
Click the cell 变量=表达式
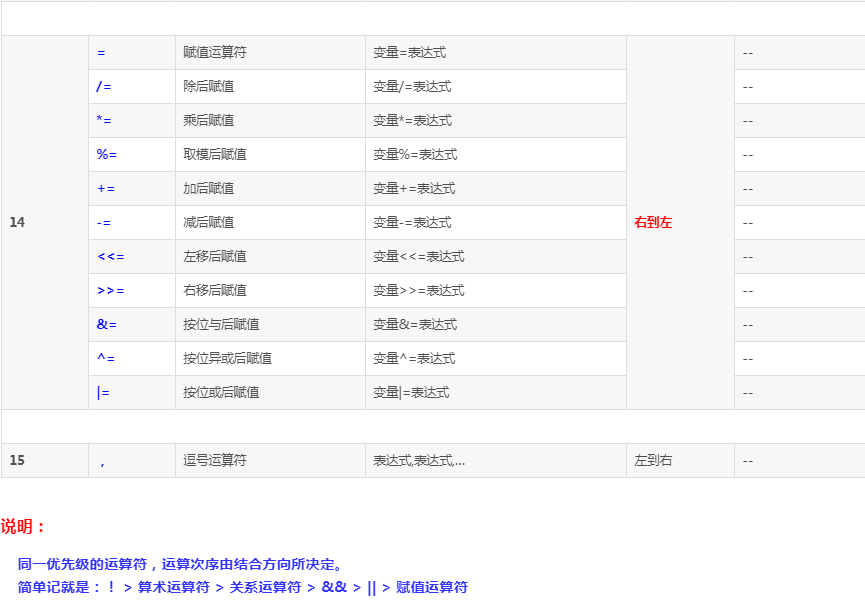(496, 53)
